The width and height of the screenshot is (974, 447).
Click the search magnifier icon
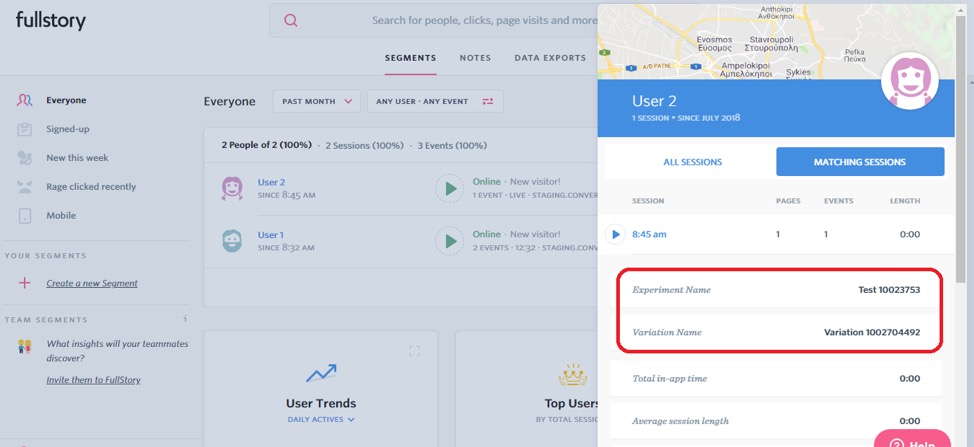click(x=291, y=21)
